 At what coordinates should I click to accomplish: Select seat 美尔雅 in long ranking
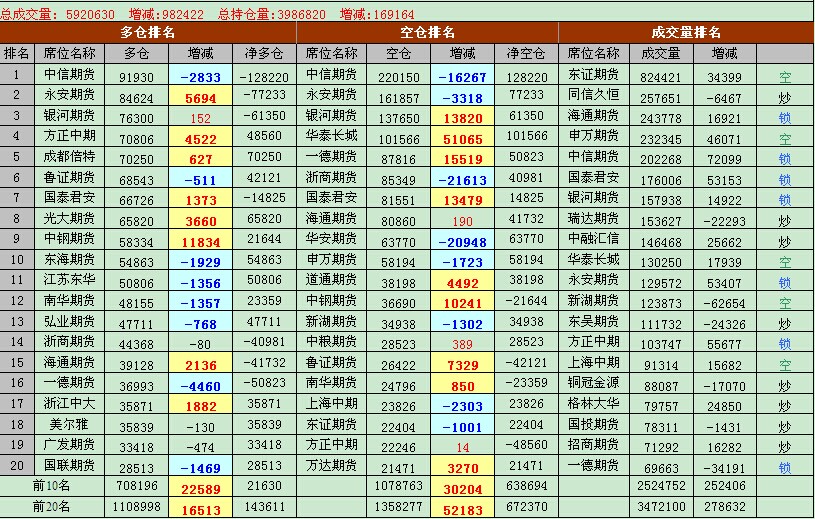69,424
